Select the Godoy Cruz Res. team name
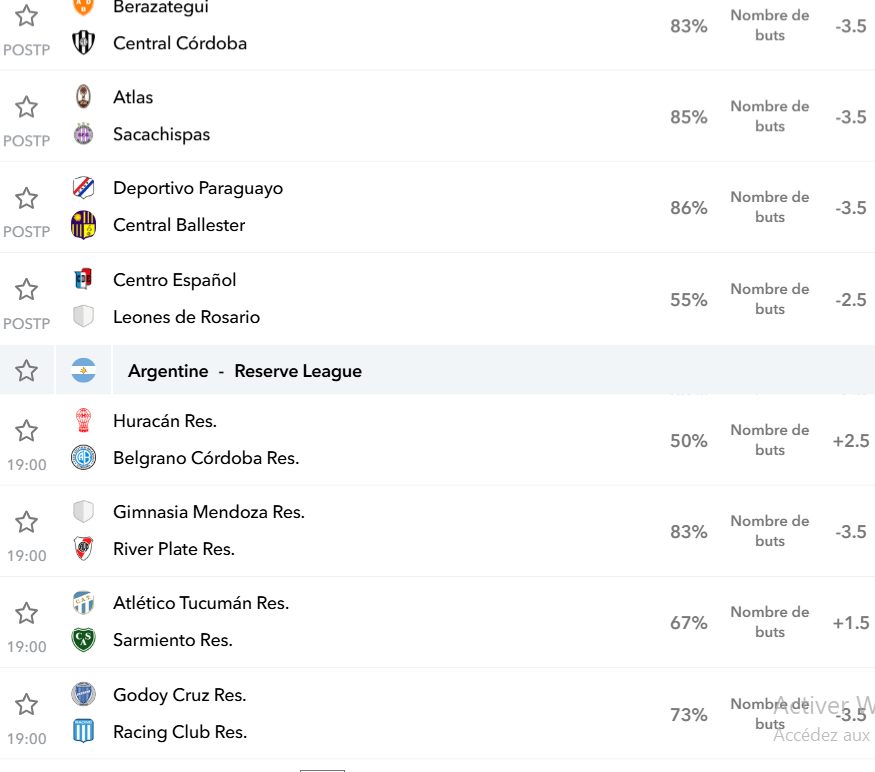Image resolution: width=875 pixels, height=772 pixels. (180, 695)
